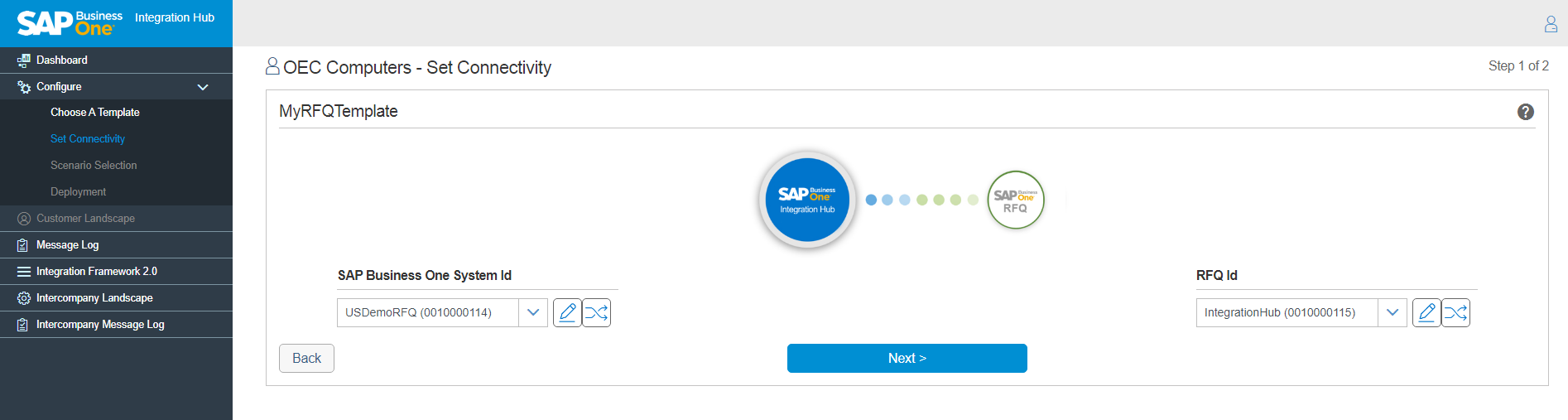Open the USDemoRFQ system dropdown
This screenshot has width=1568, height=420.
(x=533, y=312)
